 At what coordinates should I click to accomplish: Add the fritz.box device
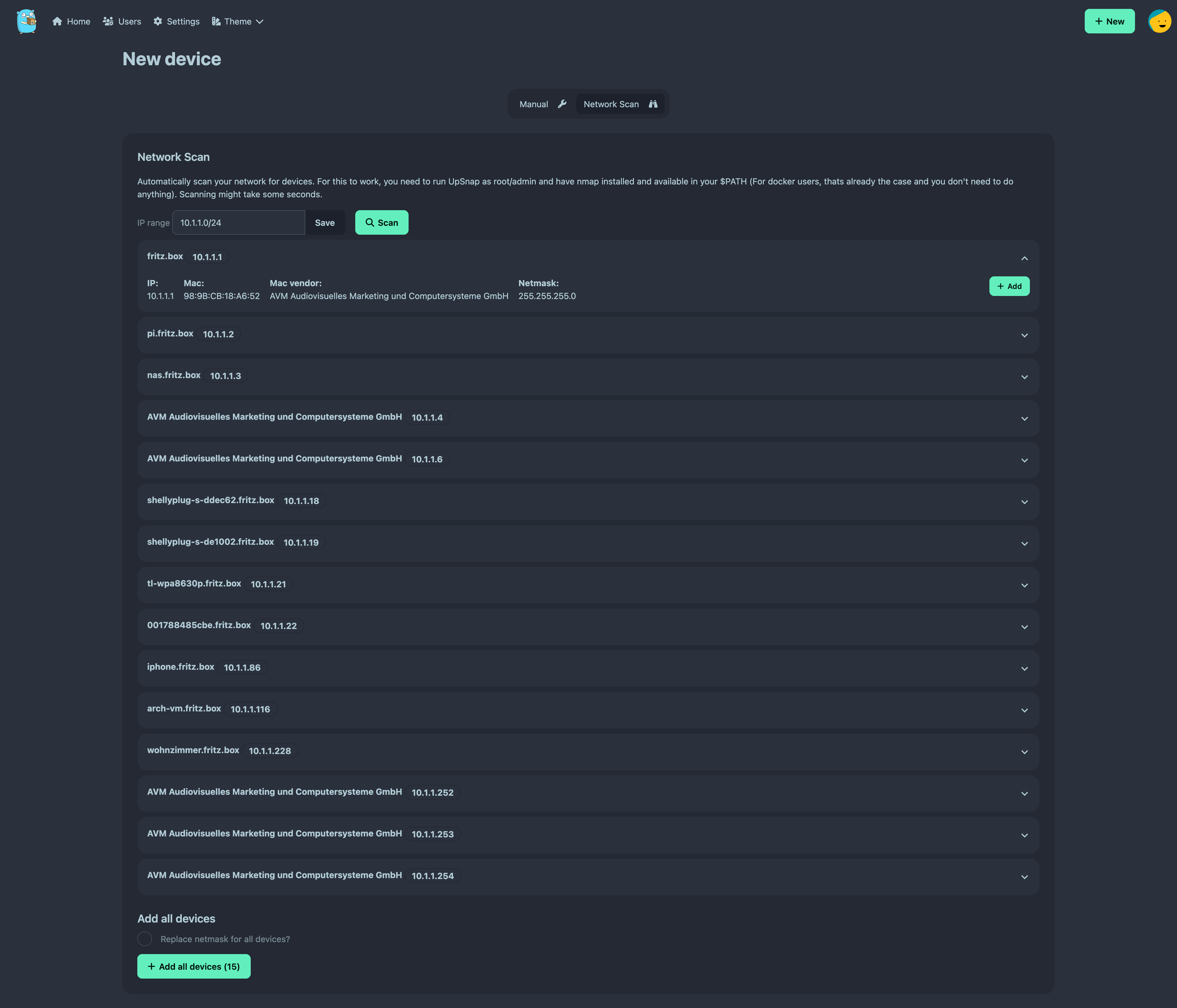[x=1009, y=286]
